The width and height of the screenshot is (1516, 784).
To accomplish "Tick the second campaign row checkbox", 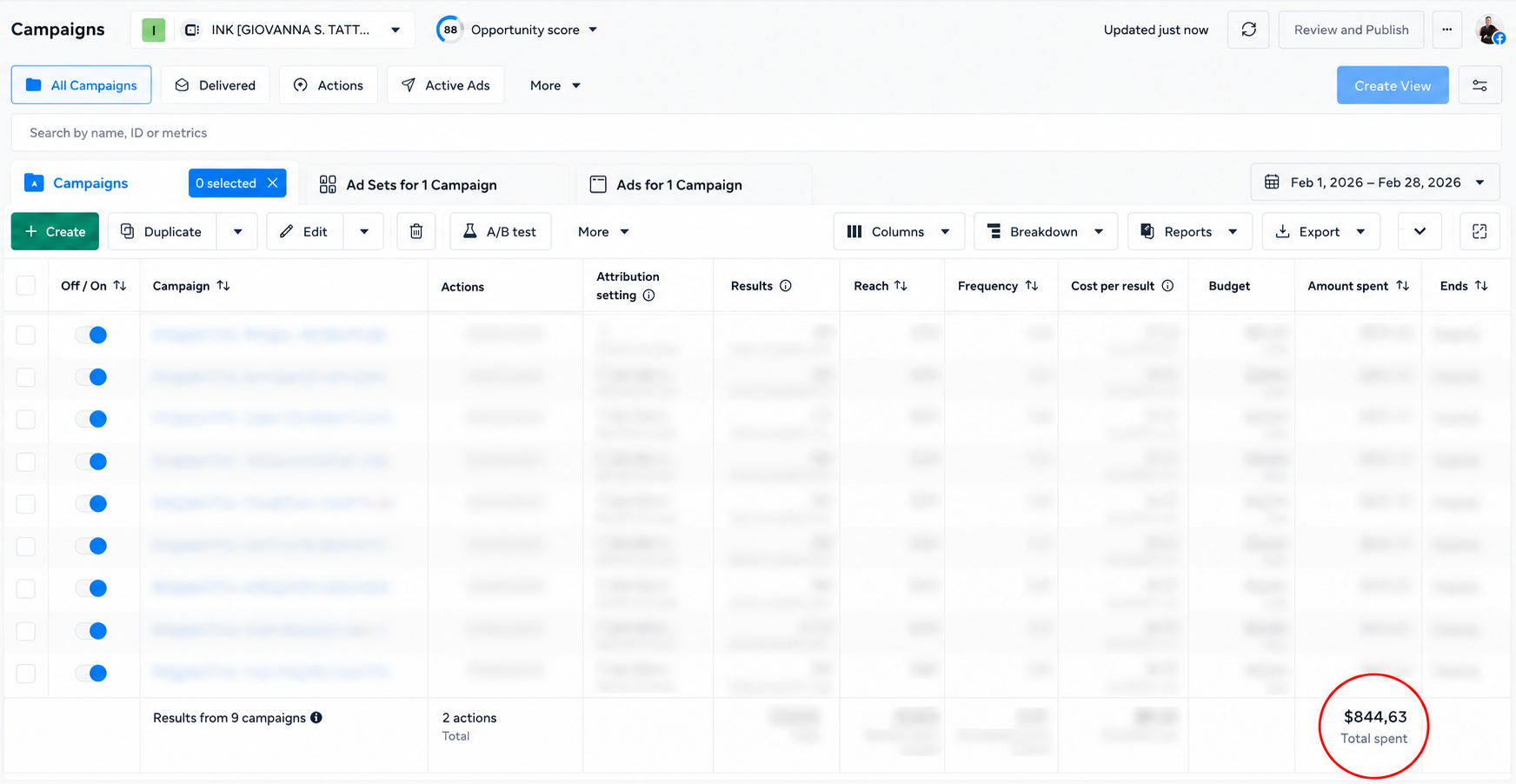I will pyautogui.click(x=26, y=377).
